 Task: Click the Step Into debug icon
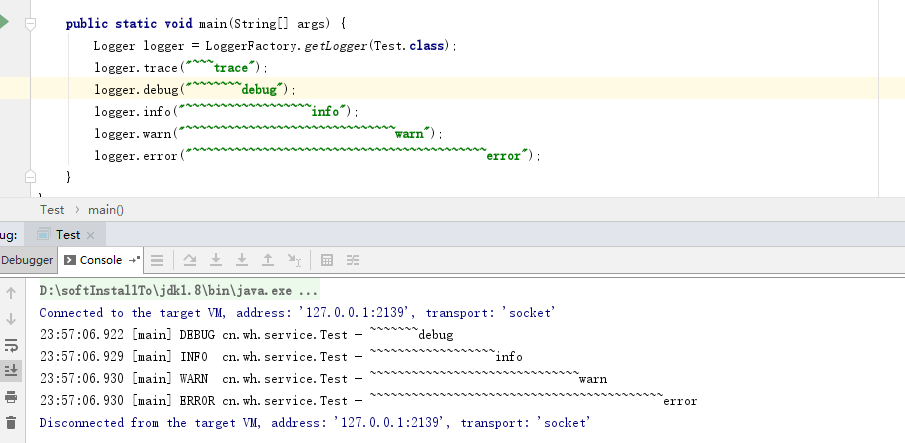tap(215, 260)
